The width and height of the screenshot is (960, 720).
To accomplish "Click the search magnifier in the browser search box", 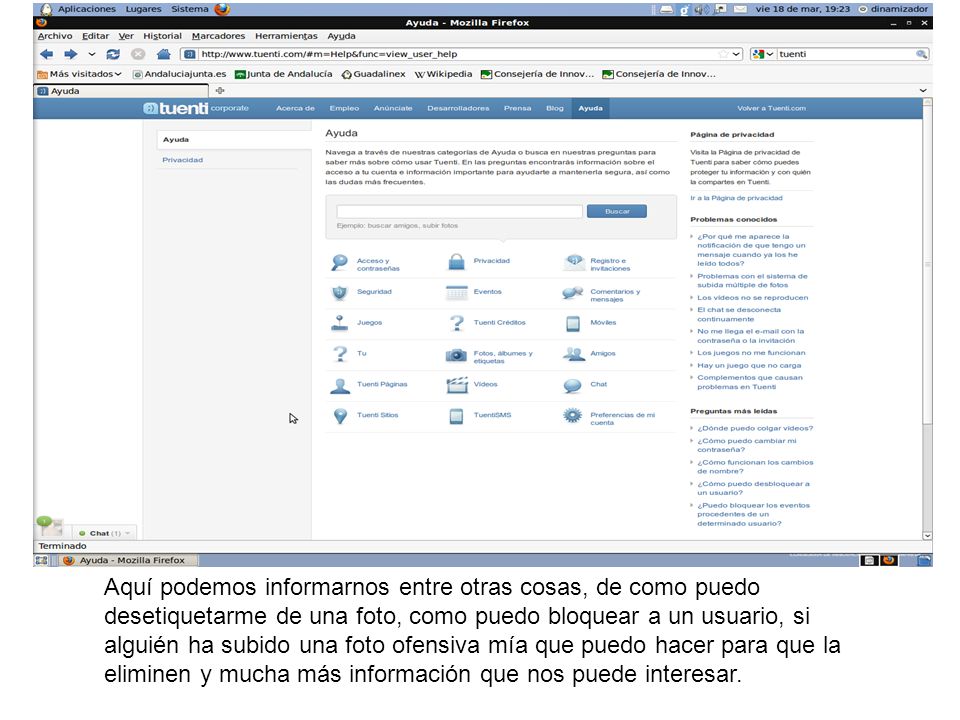I will [x=921, y=54].
